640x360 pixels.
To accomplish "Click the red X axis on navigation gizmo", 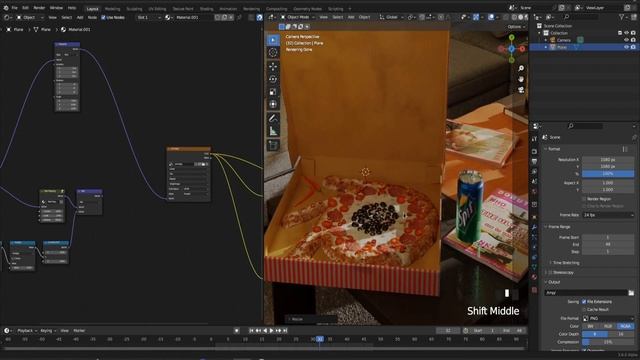I will coord(522,49).
